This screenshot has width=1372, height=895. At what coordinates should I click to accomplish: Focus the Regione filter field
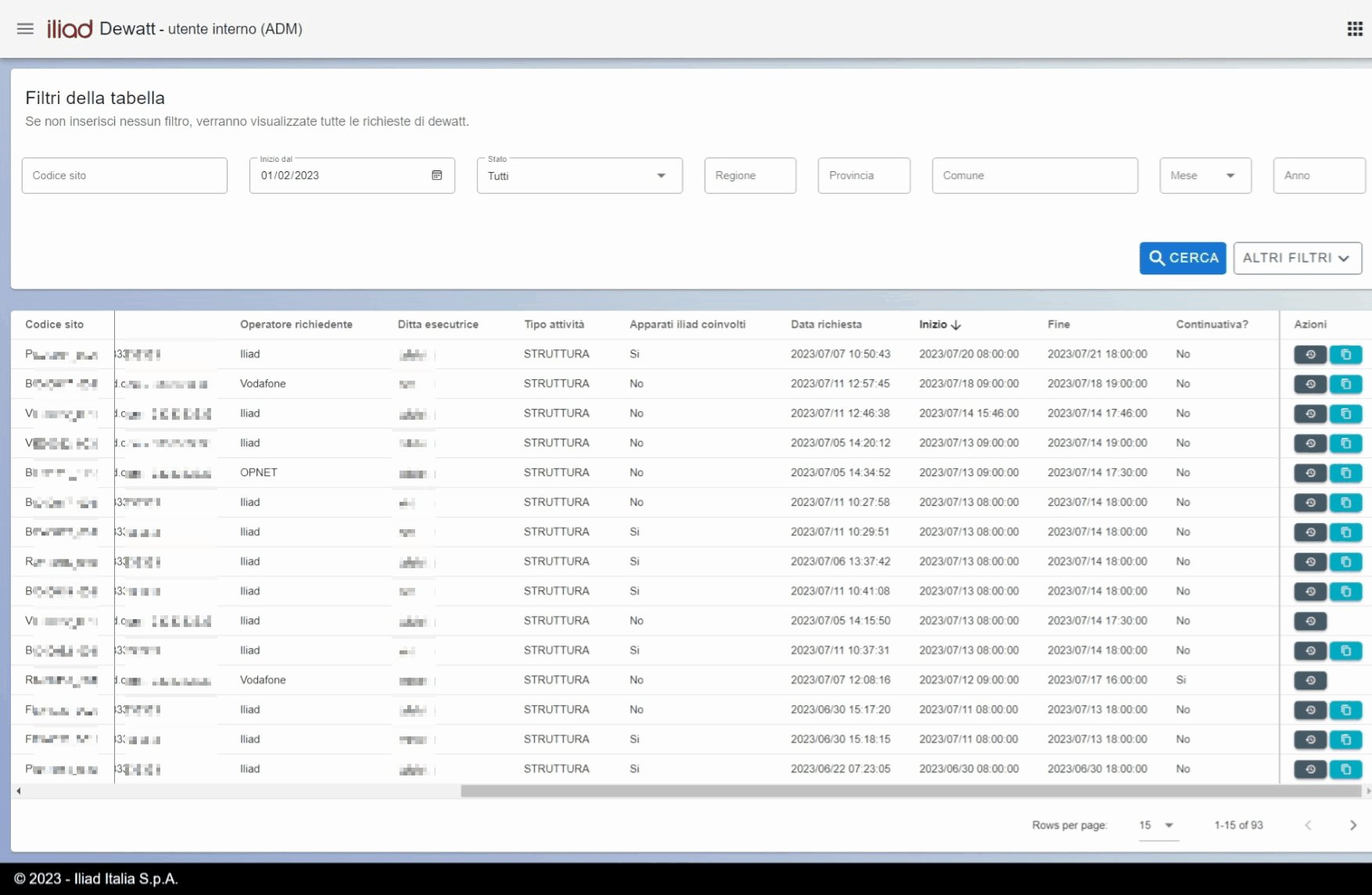tap(750, 176)
